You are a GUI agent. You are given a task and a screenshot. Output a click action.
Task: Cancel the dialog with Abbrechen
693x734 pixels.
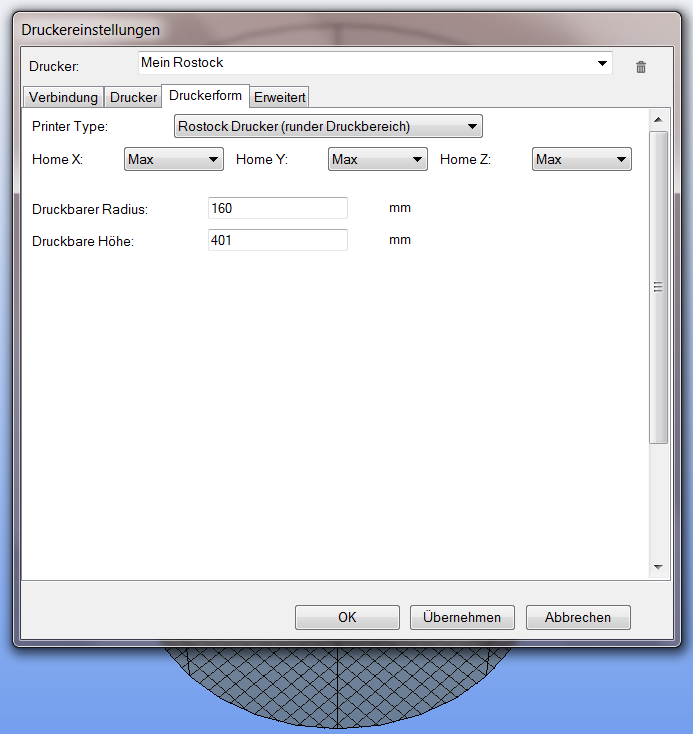coord(578,617)
